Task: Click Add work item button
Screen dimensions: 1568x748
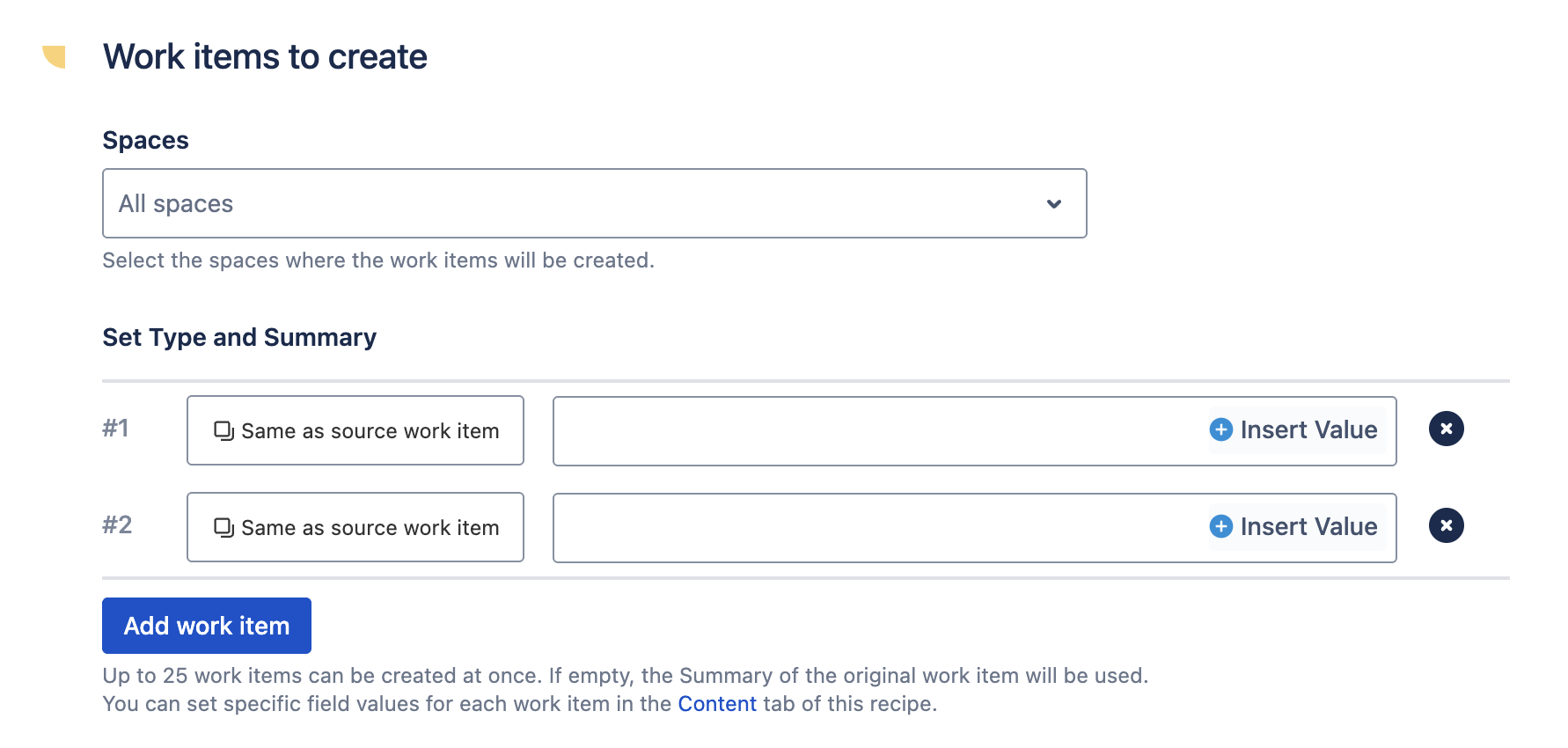Action: tap(207, 626)
